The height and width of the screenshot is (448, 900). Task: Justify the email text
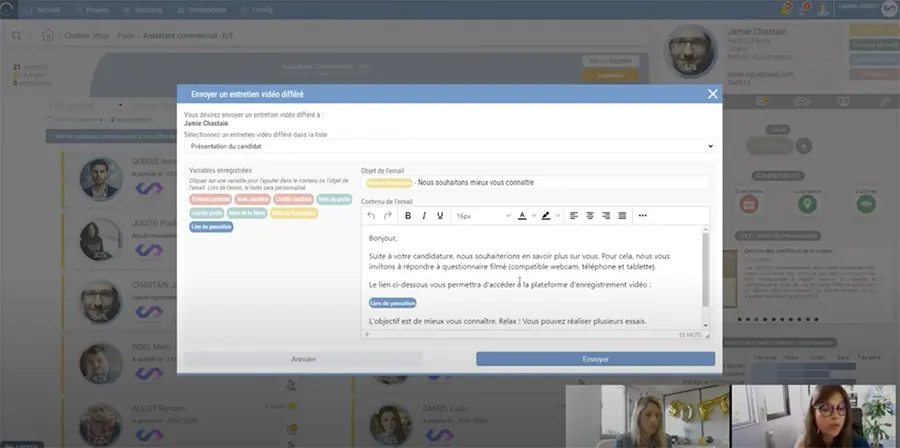(x=622, y=216)
